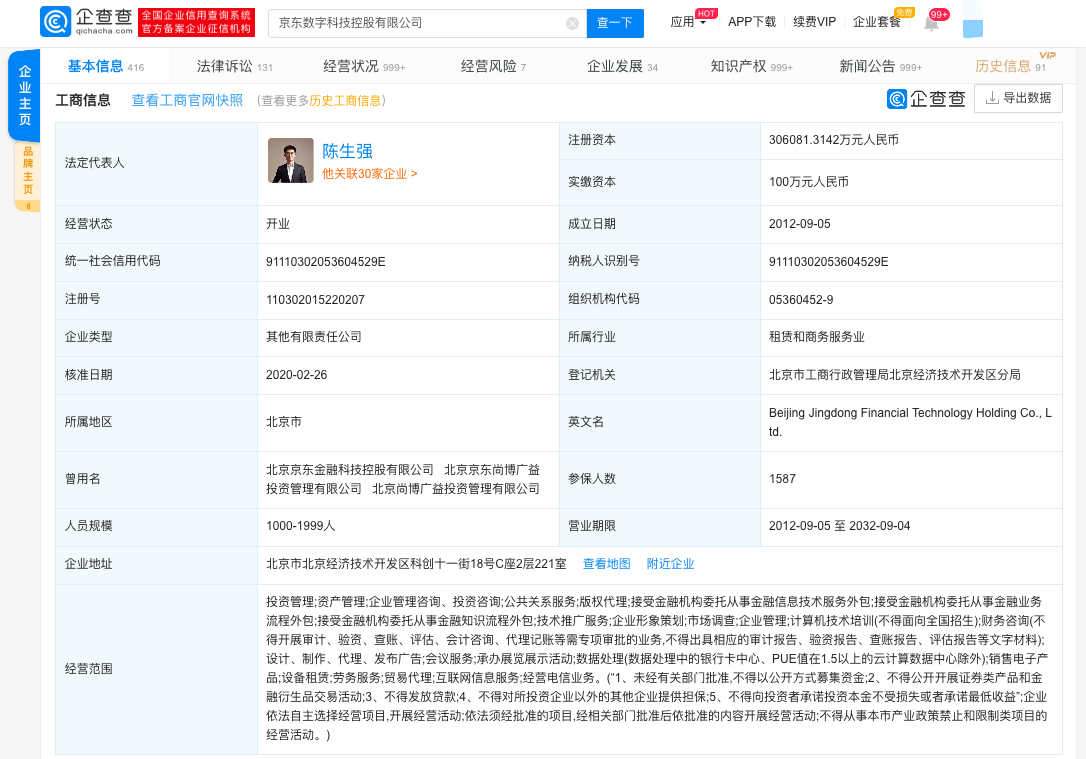Open 历史工商信息 link
The height and width of the screenshot is (759, 1086).
tap(345, 101)
